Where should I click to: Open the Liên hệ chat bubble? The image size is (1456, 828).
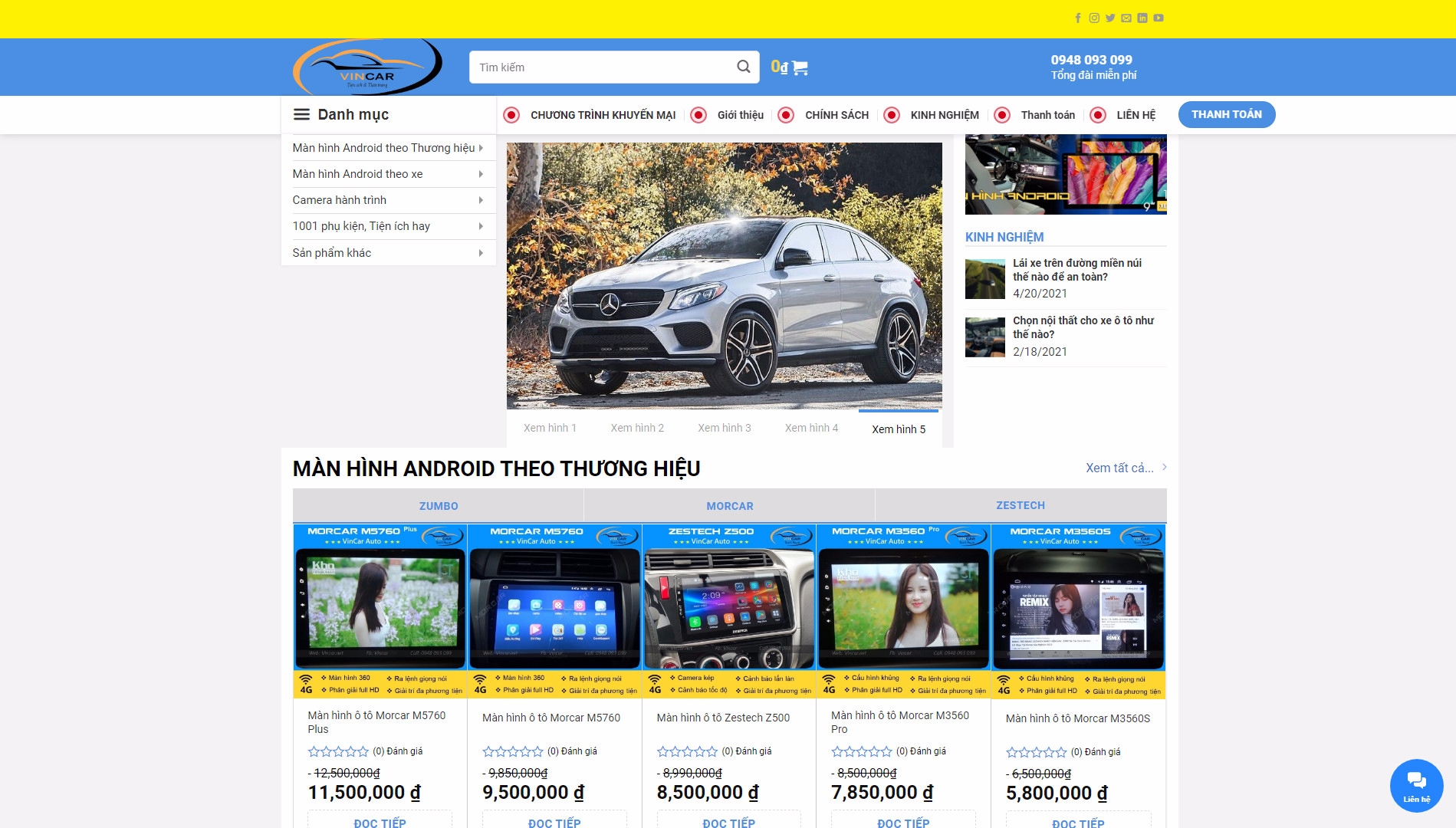pos(1416,785)
